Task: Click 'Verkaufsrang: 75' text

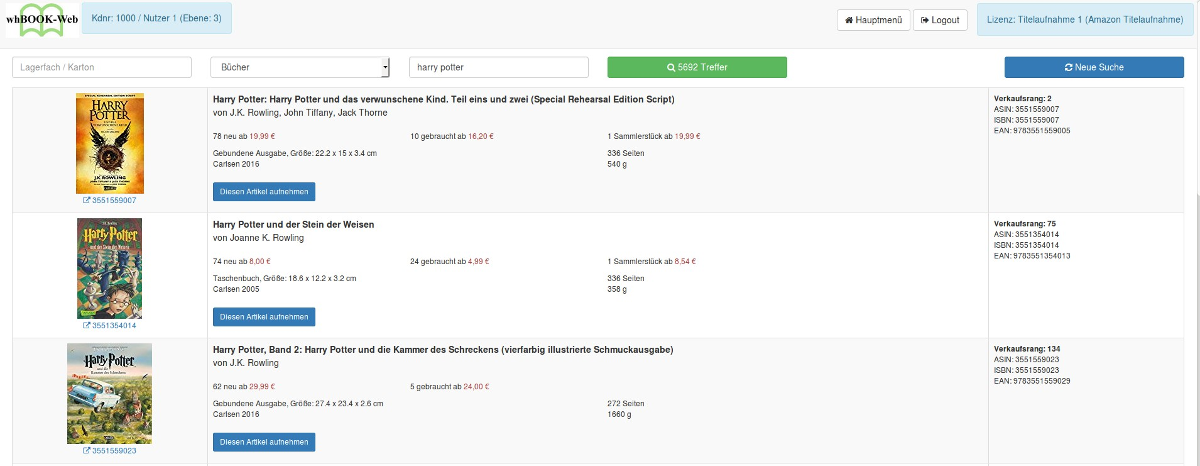Action: point(1025,224)
